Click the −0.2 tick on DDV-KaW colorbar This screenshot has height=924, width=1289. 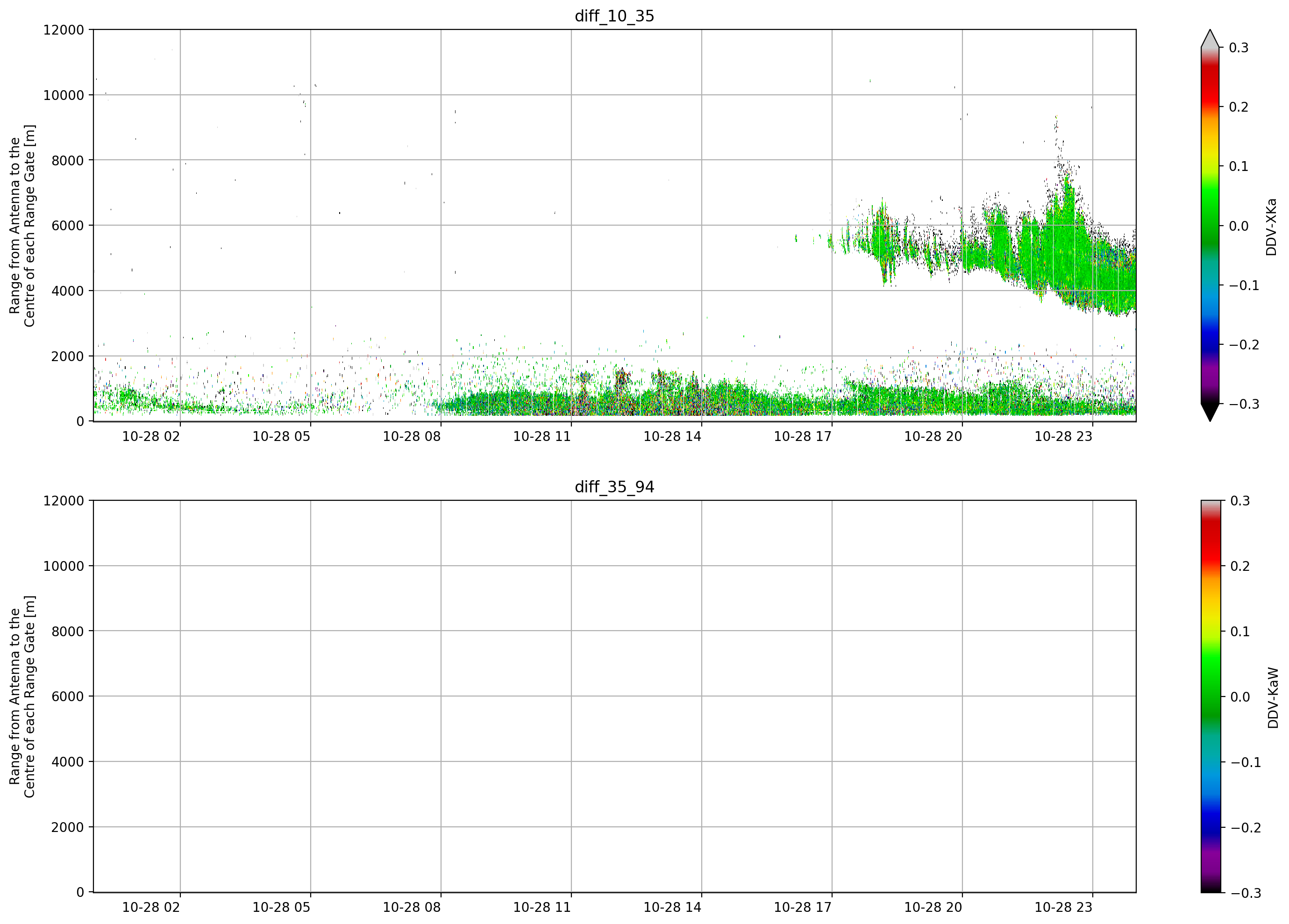tap(1246, 827)
